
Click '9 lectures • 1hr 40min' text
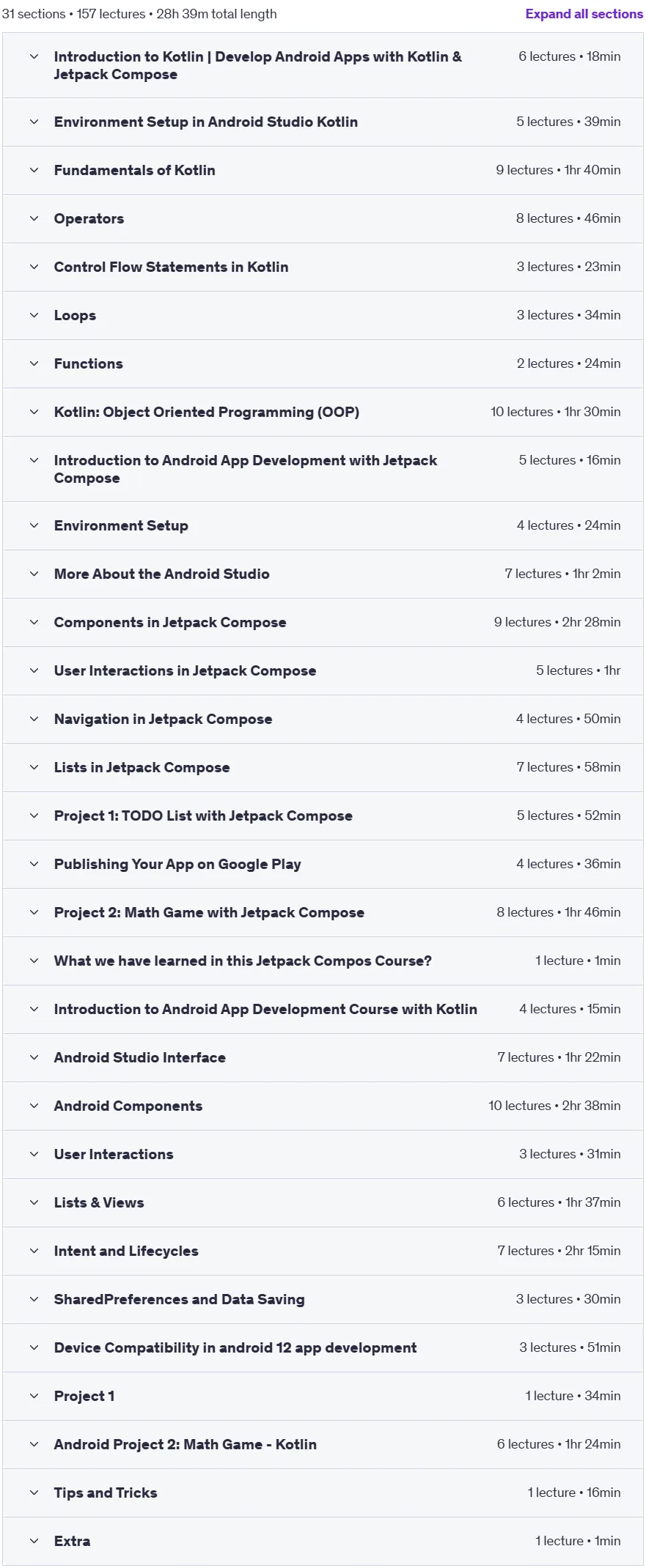click(558, 170)
